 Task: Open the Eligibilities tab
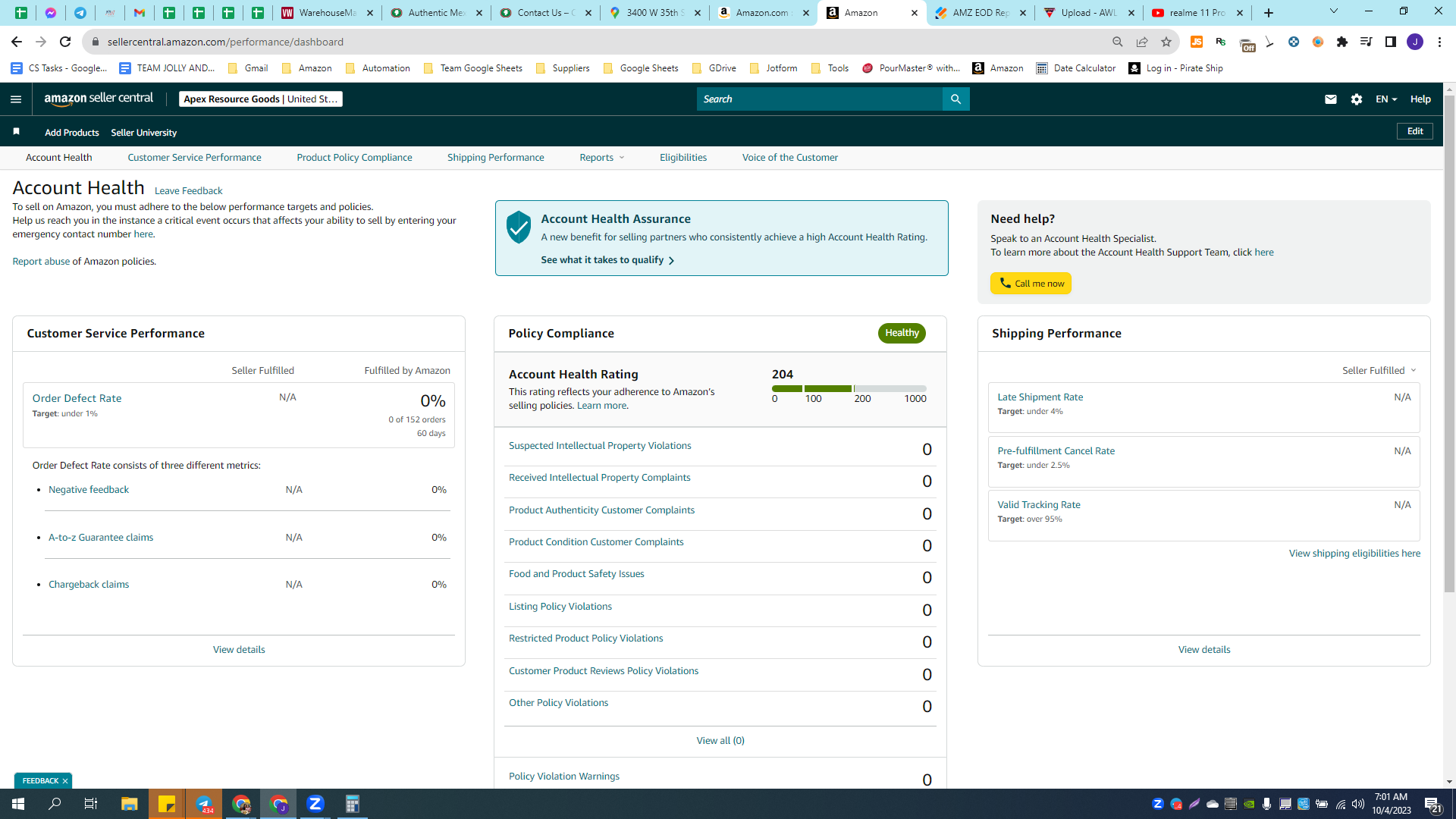click(x=682, y=158)
